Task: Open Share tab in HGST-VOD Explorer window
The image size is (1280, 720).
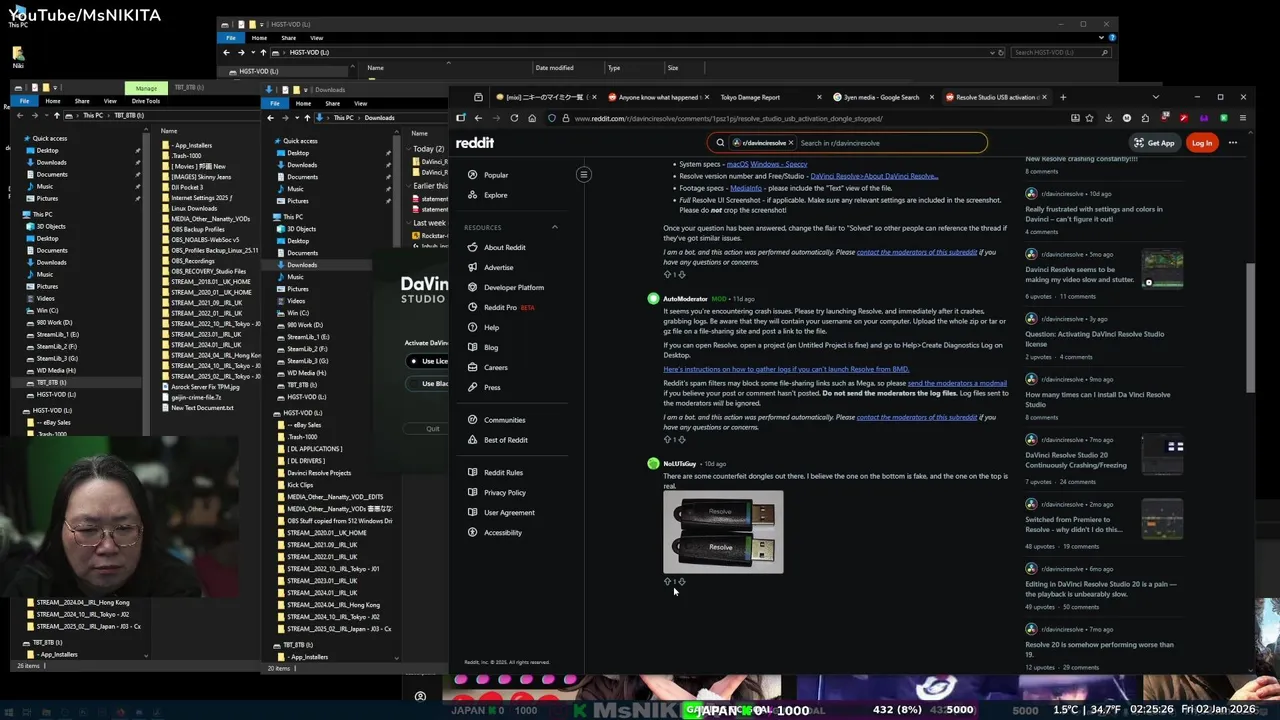Action: 288,38
